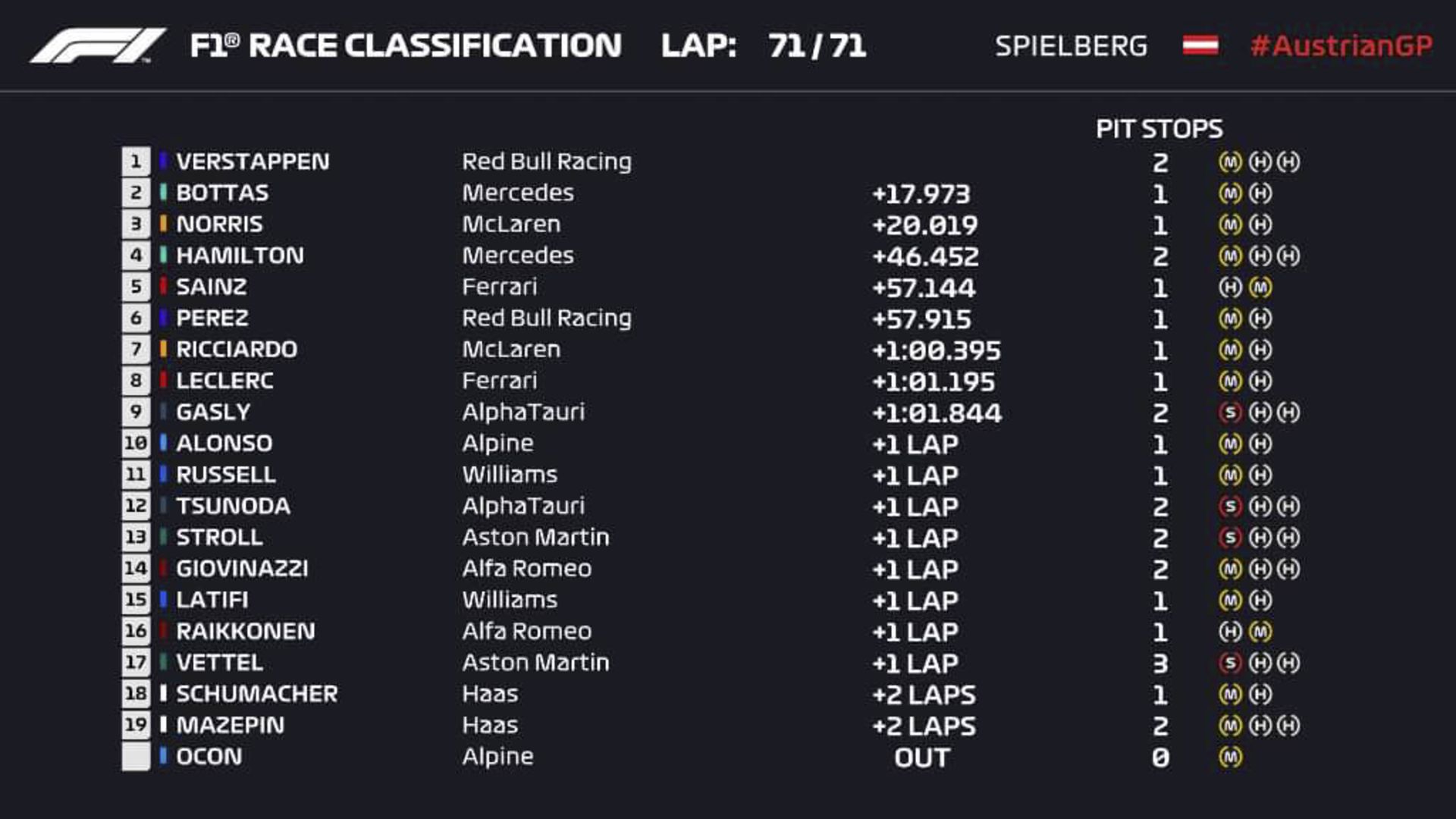Click Verstappen's medium tyre icon
The height and width of the screenshot is (819, 1456).
pyautogui.click(x=1230, y=162)
